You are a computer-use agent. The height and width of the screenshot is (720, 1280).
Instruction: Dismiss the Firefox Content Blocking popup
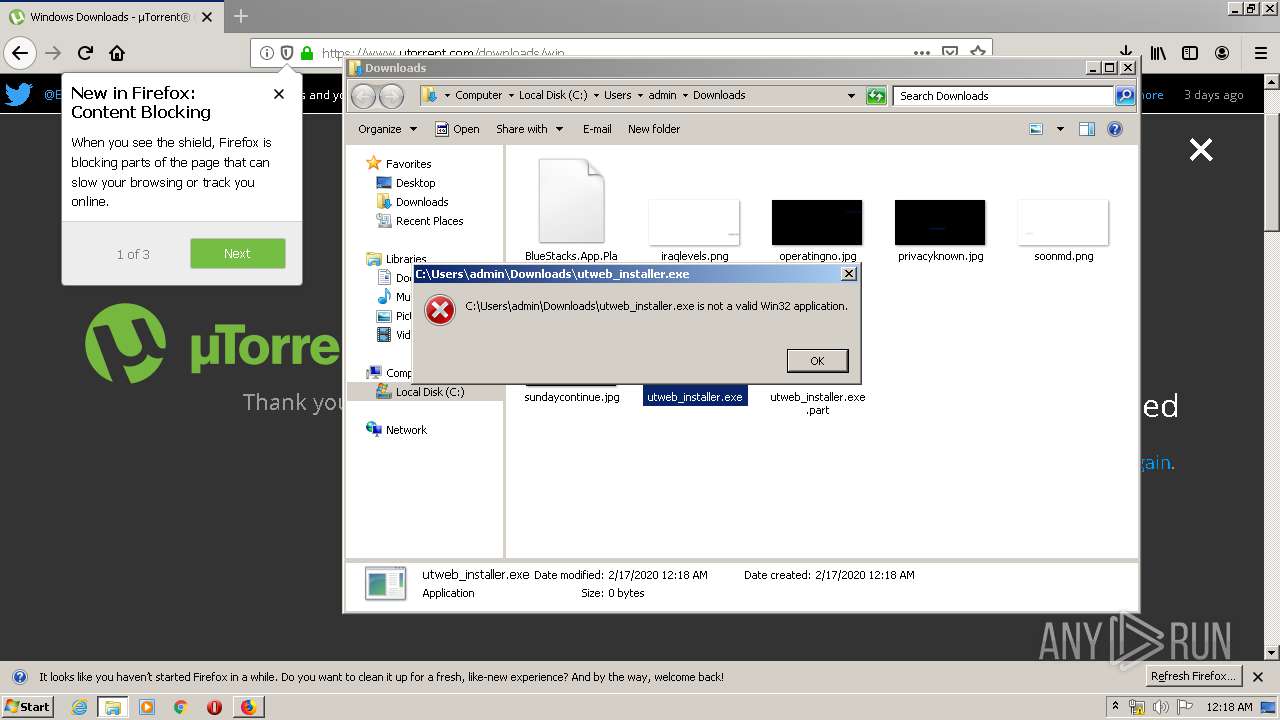(x=279, y=94)
